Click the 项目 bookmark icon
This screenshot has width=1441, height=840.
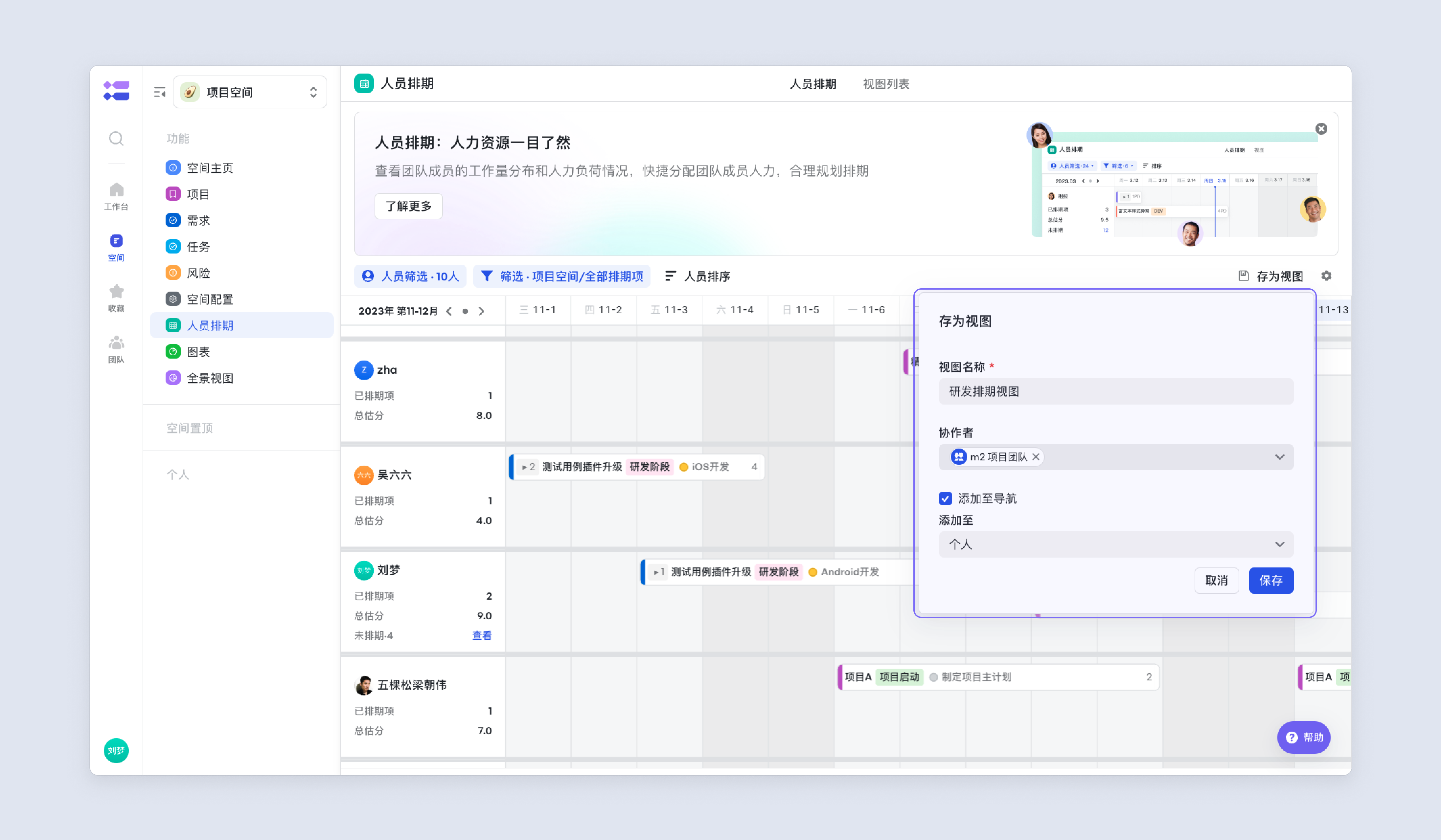(173, 194)
